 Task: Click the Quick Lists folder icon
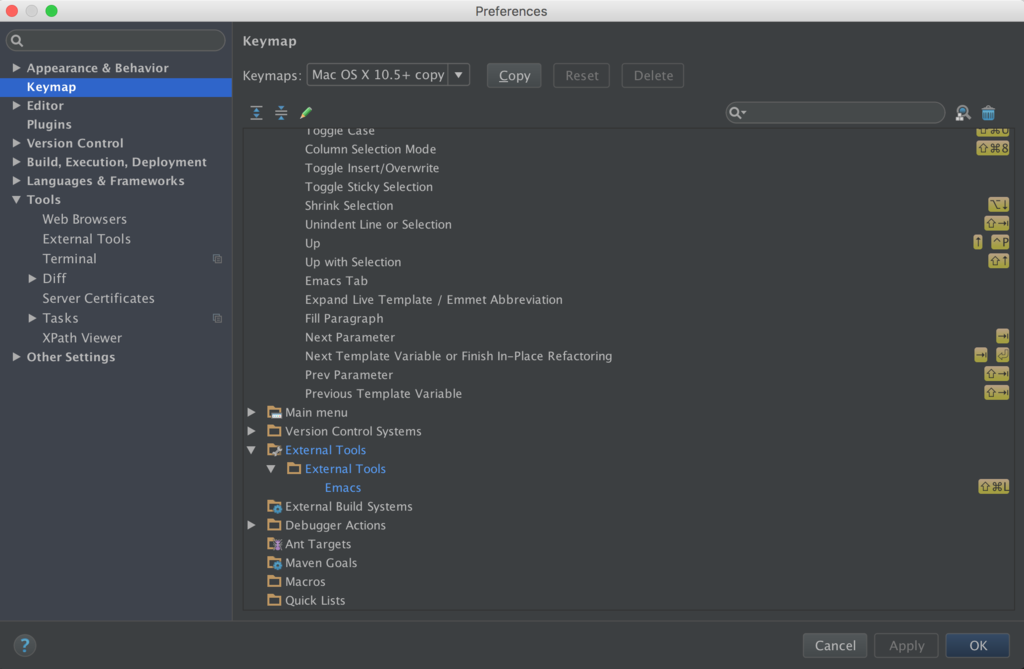274,600
